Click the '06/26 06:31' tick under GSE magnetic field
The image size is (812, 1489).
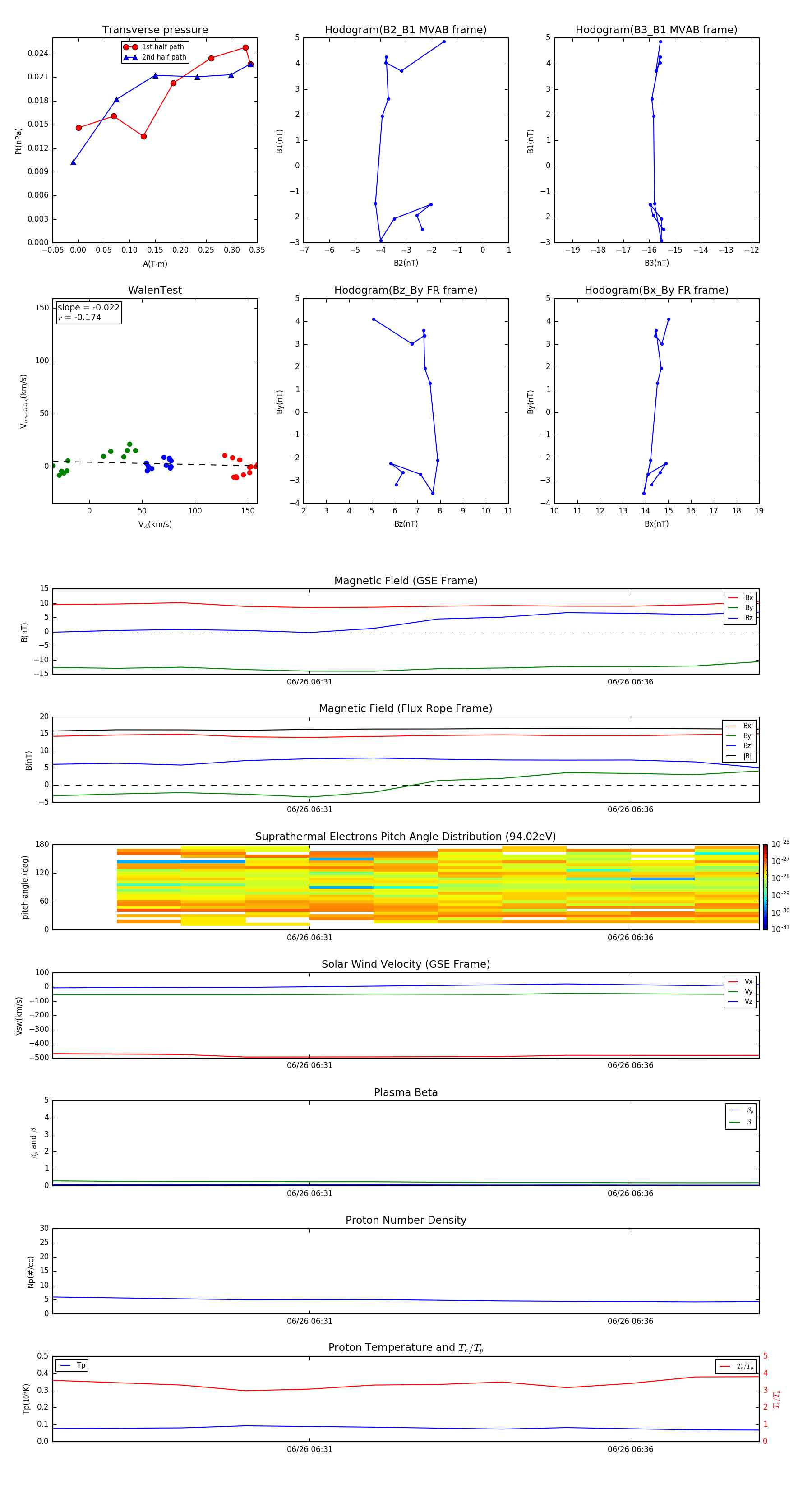click(x=310, y=682)
